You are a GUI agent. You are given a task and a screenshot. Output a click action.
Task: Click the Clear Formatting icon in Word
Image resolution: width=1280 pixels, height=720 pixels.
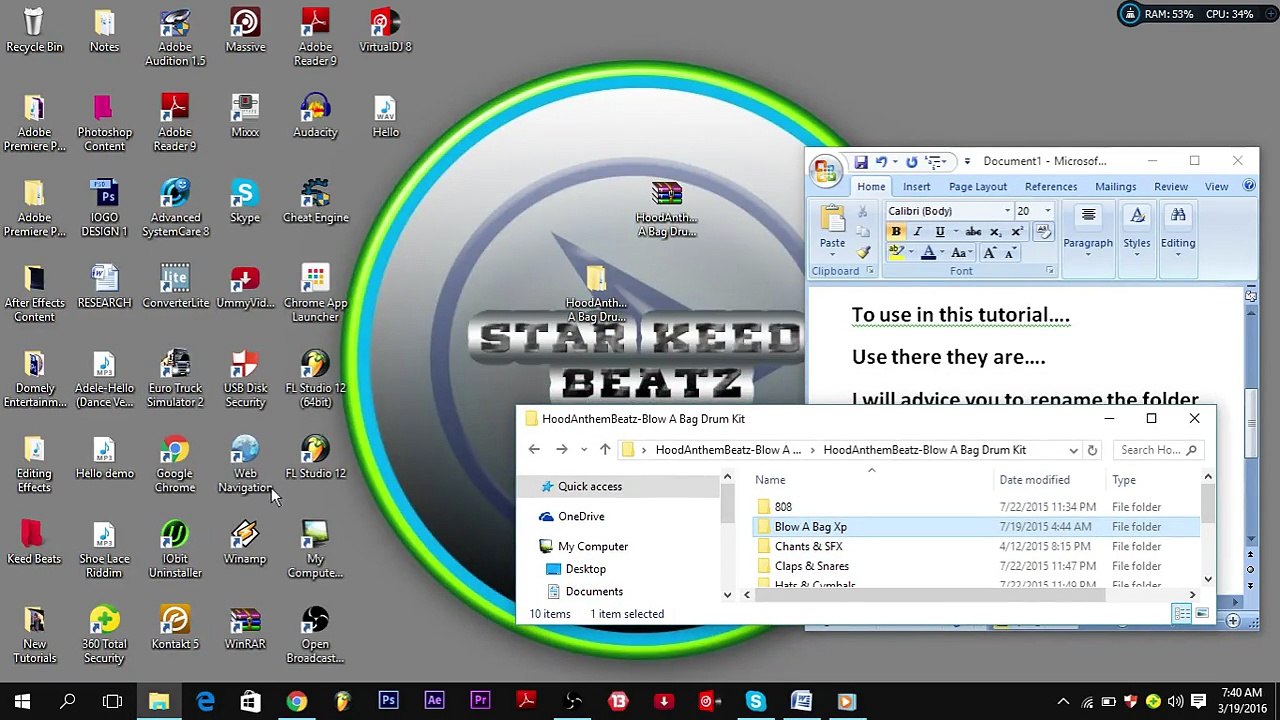click(x=1043, y=232)
